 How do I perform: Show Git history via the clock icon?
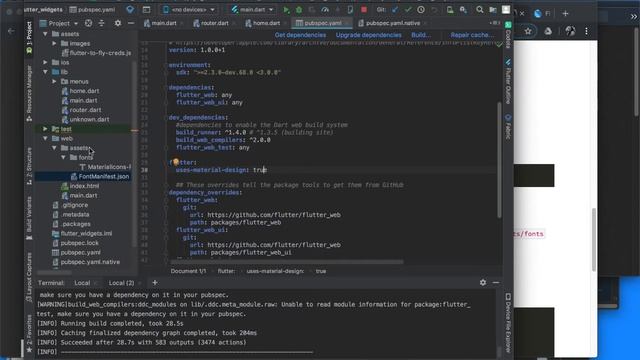(421, 9)
